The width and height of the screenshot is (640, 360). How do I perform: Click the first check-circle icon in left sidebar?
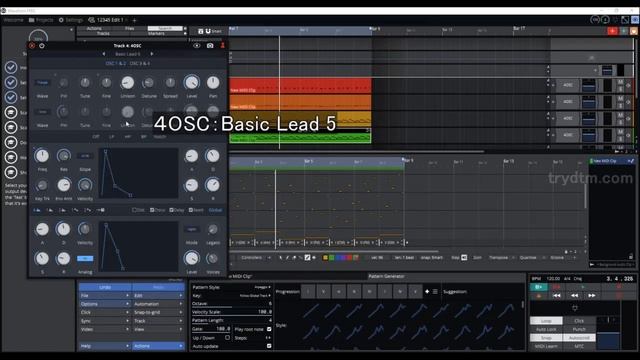pos(11,67)
